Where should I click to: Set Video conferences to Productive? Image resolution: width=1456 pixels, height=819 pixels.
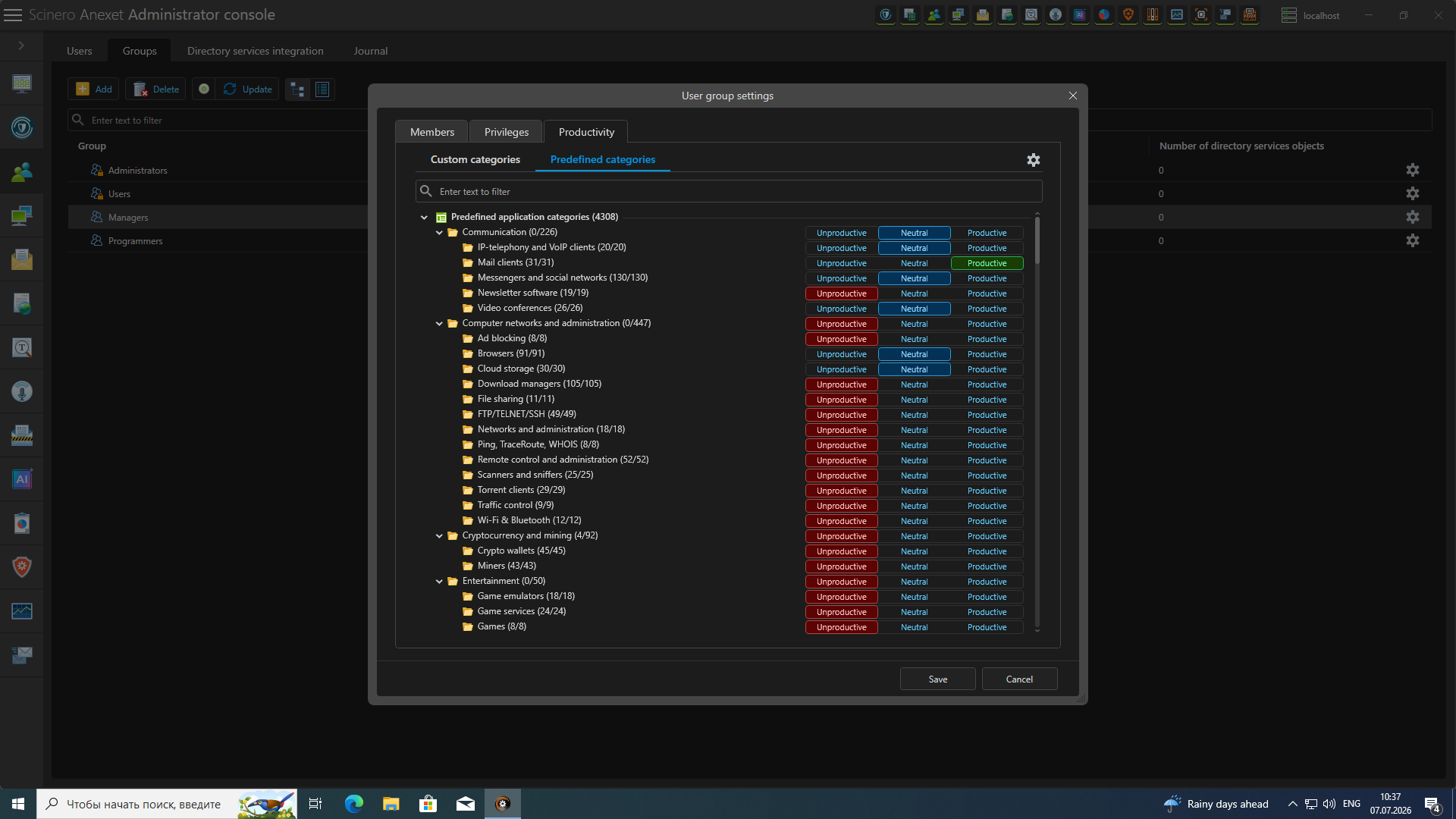(x=987, y=309)
